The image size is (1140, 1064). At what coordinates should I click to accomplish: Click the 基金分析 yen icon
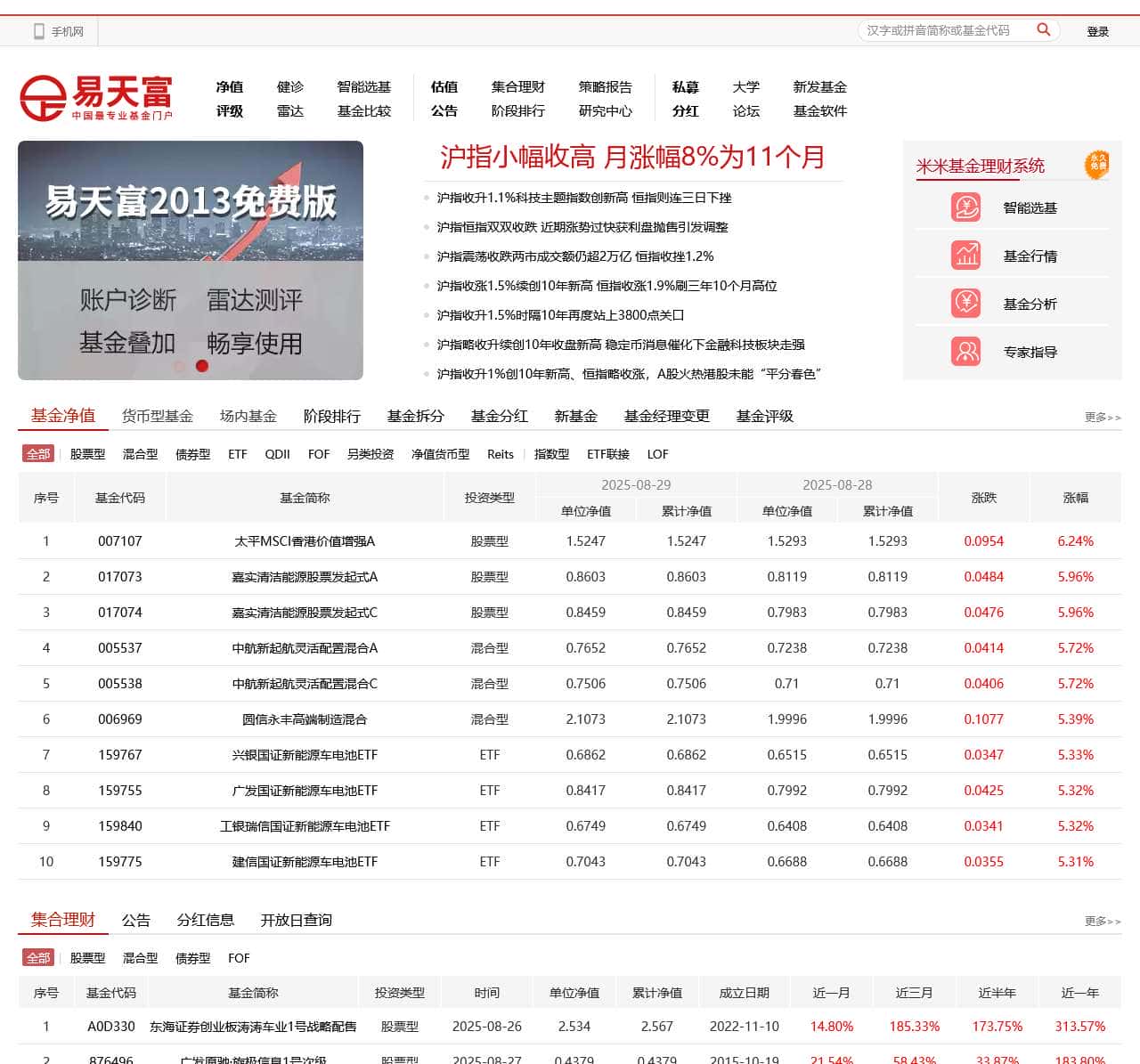(966, 304)
